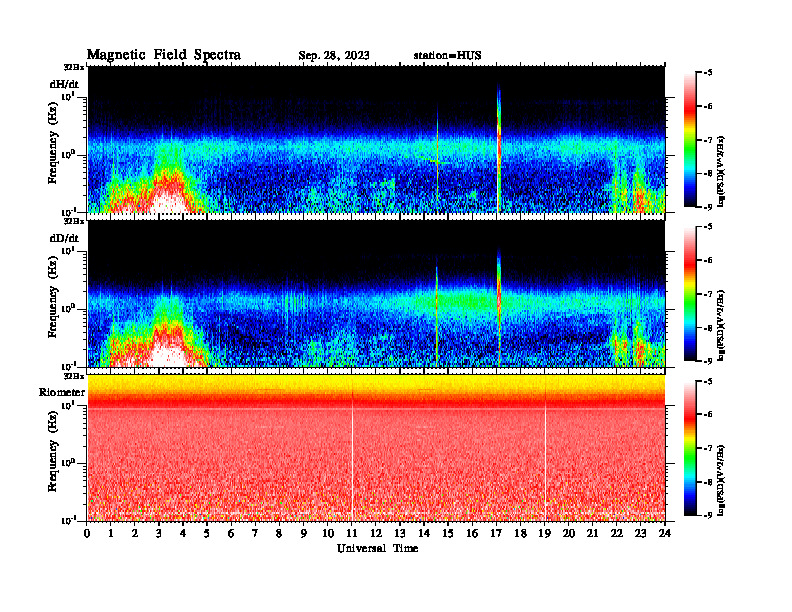Click the Riometer panel color bar
This screenshot has height=612, width=792.
pyautogui.click(x=689, y=448)
